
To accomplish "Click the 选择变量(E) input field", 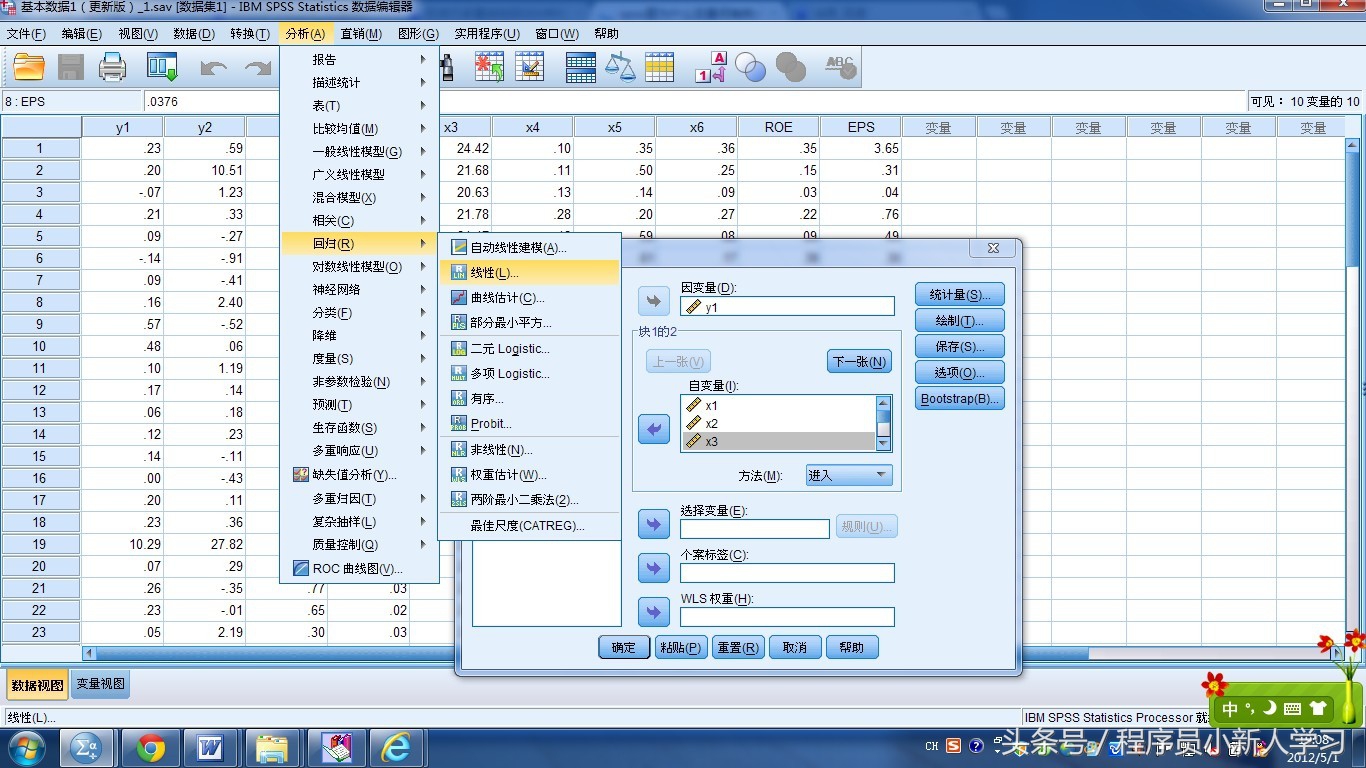I will (755, 528).
